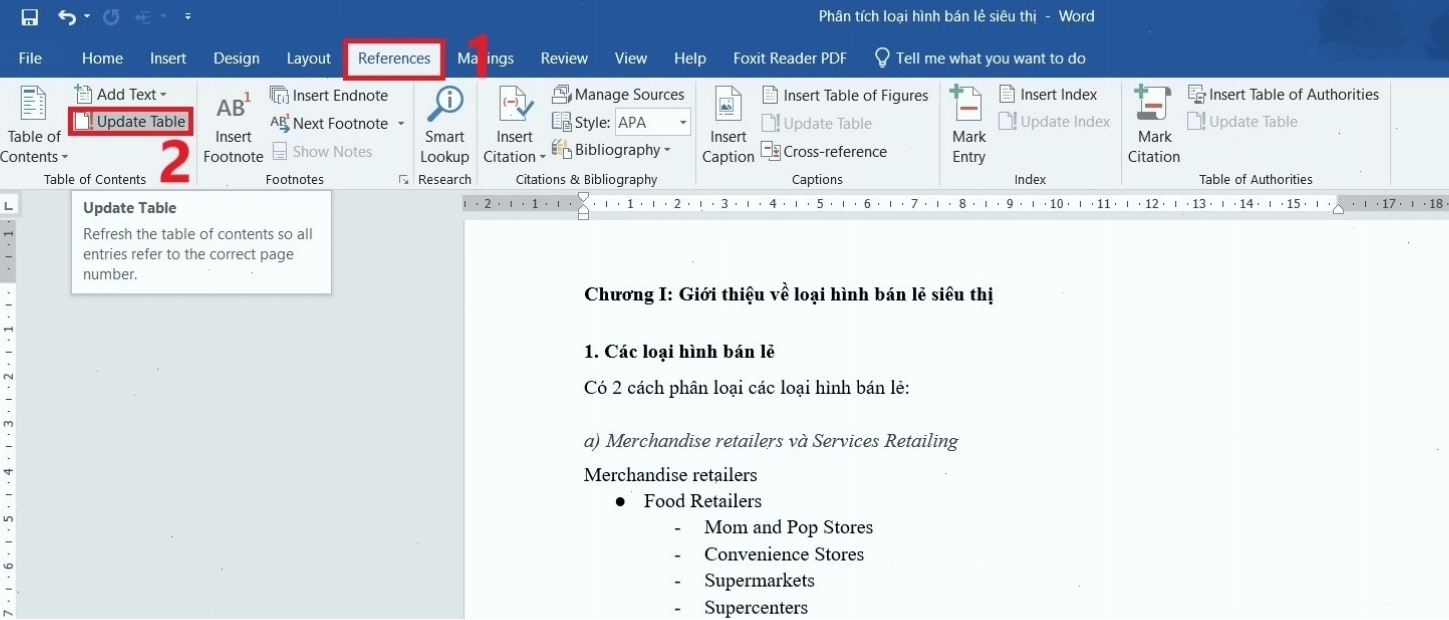
Task: Open the Undo history dropdown arrow
Action: point(87,17)
